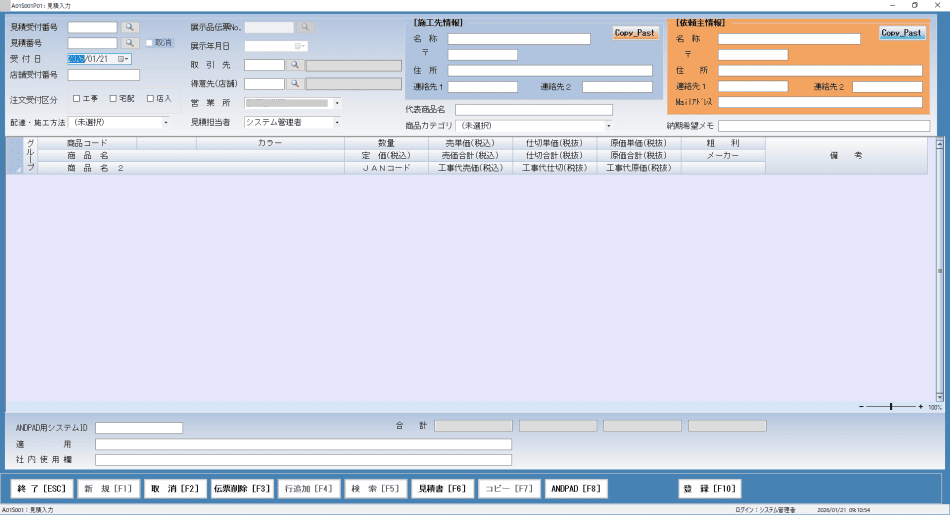Expand 商品カテゴリ dropdown
The height and width of the screenshot is (515, 950).
607,126
